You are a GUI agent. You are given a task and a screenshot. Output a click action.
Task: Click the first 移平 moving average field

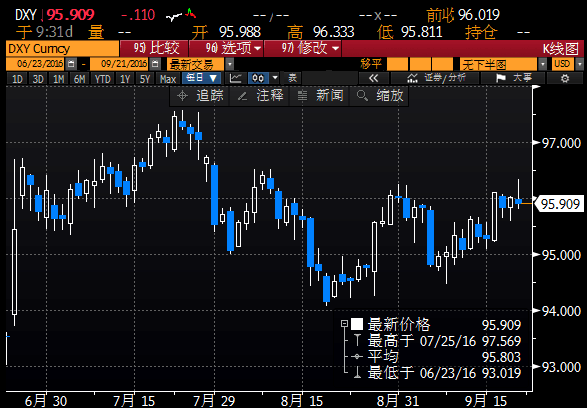(x=397, y=64)
